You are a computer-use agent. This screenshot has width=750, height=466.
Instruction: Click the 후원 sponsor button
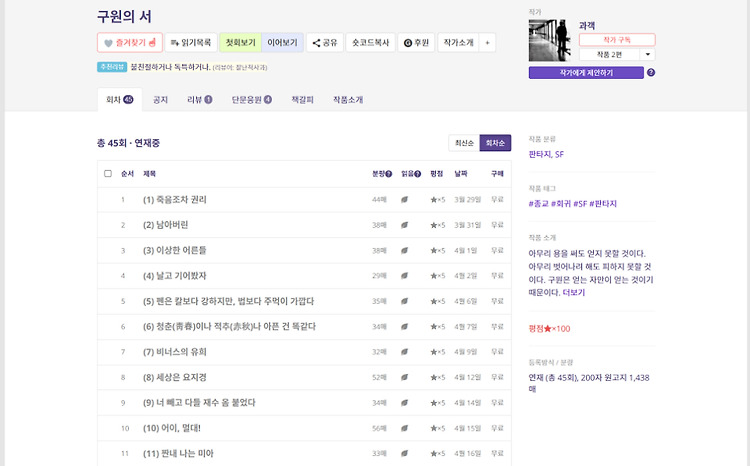(x=416, y=43)
